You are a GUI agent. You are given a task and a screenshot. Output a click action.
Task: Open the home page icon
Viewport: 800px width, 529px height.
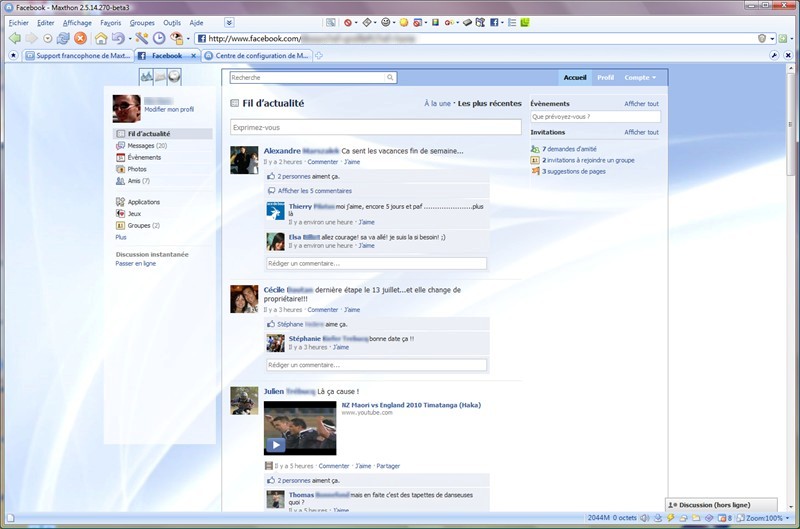coord(101,38)
